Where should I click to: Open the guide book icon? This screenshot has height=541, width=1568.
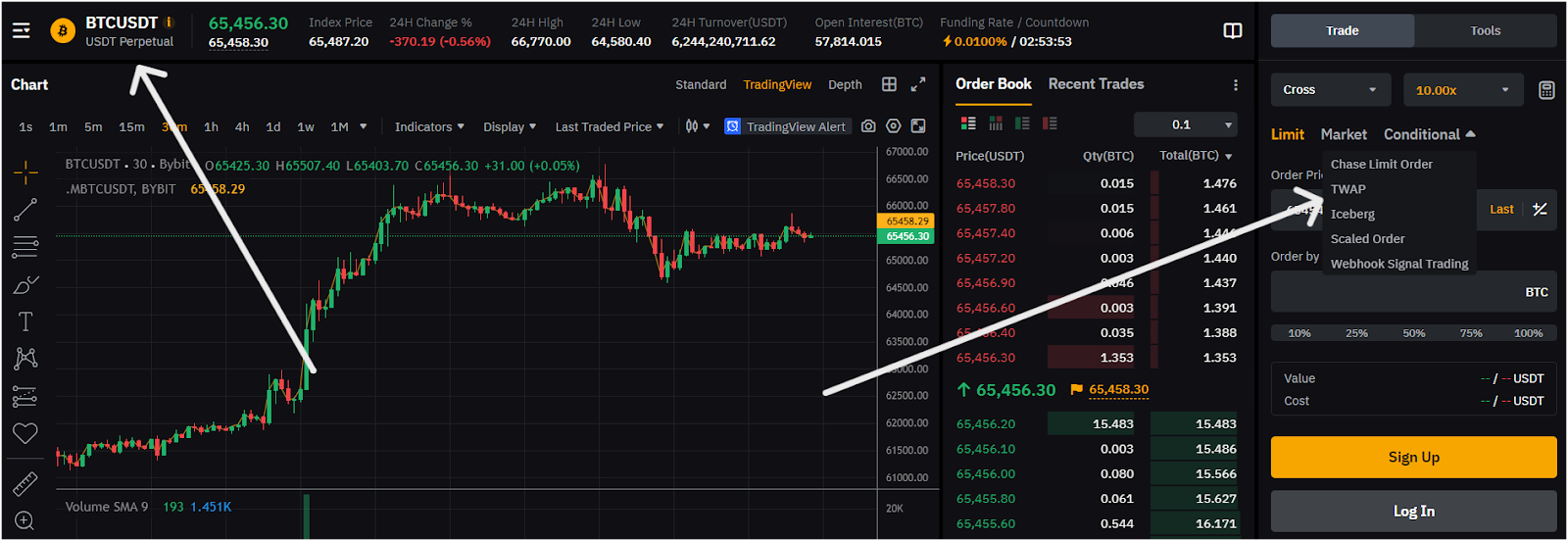(x=1233, y=31)
